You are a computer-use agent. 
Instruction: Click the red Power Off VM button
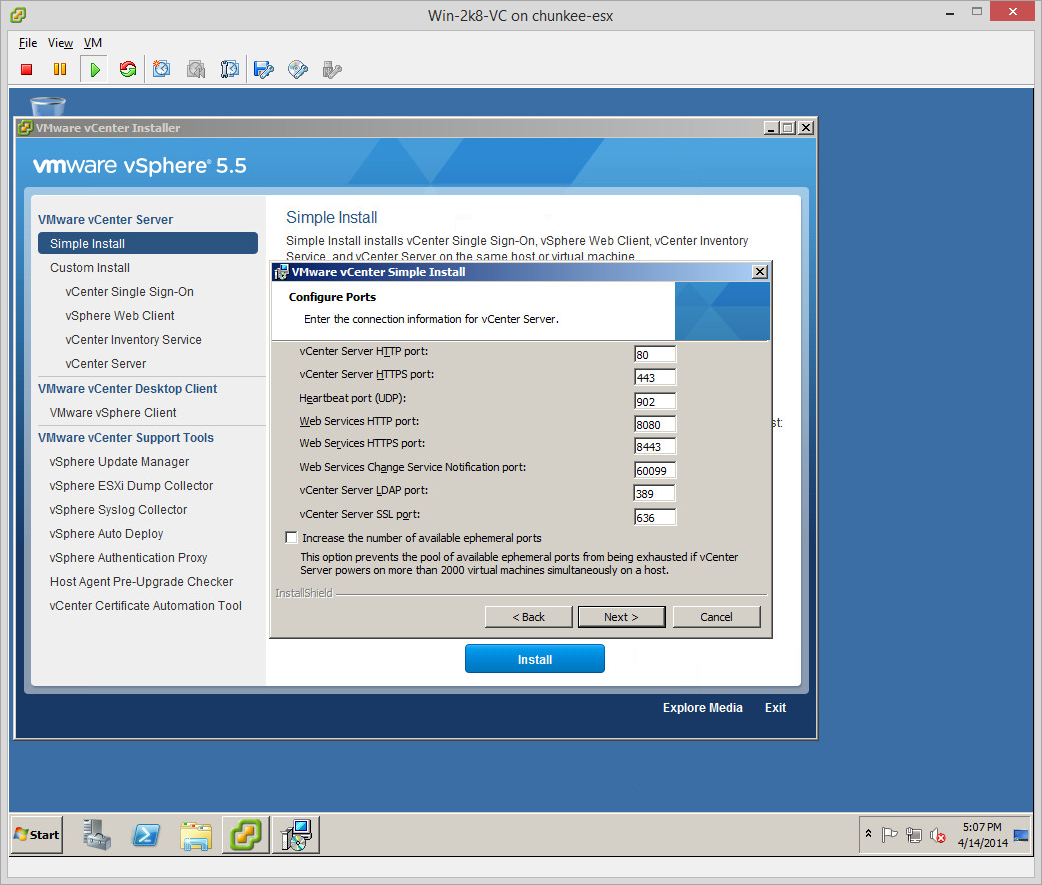coord(27,69)
